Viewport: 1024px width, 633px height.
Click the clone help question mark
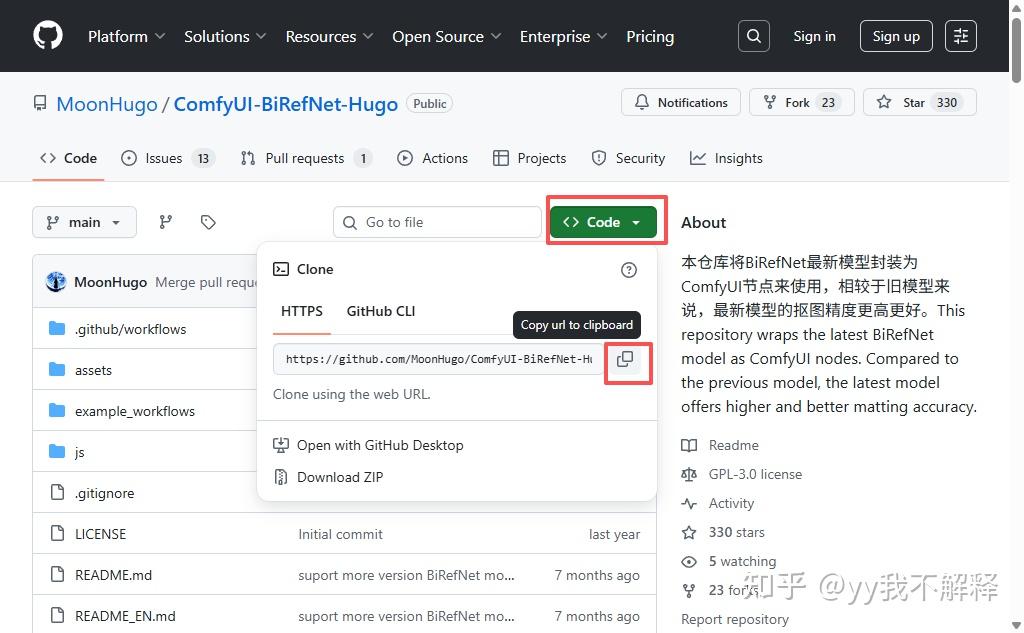[629, 269]
